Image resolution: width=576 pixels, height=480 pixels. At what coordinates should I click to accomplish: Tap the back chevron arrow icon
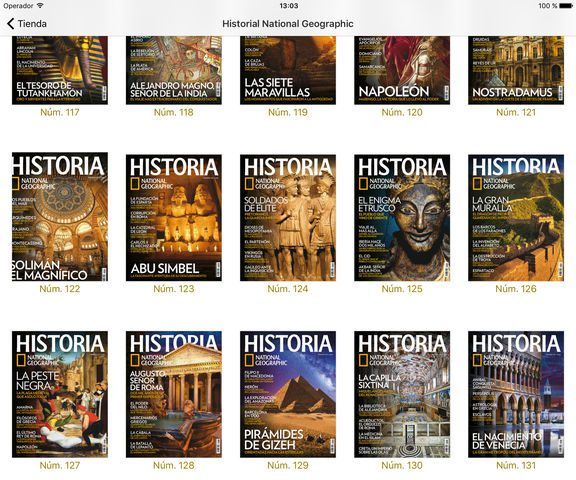tap(10, 24)
